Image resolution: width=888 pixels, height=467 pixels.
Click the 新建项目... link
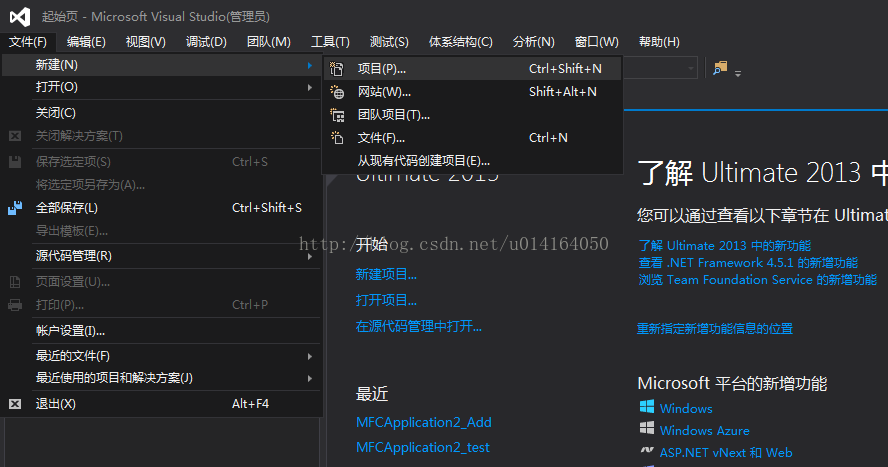point(386,275)
